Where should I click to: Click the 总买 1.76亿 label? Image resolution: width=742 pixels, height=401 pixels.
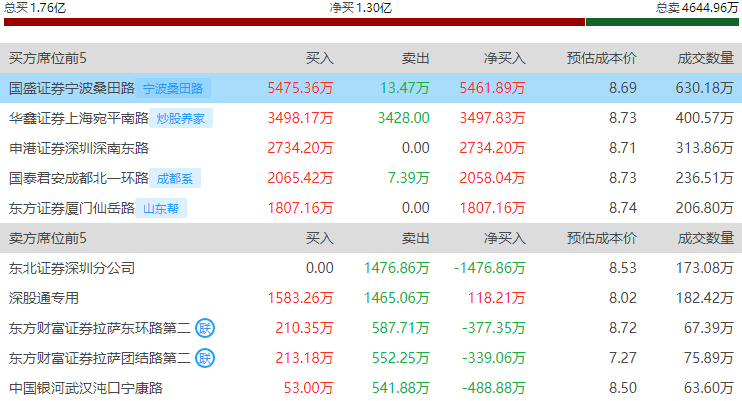pos(35,8)
